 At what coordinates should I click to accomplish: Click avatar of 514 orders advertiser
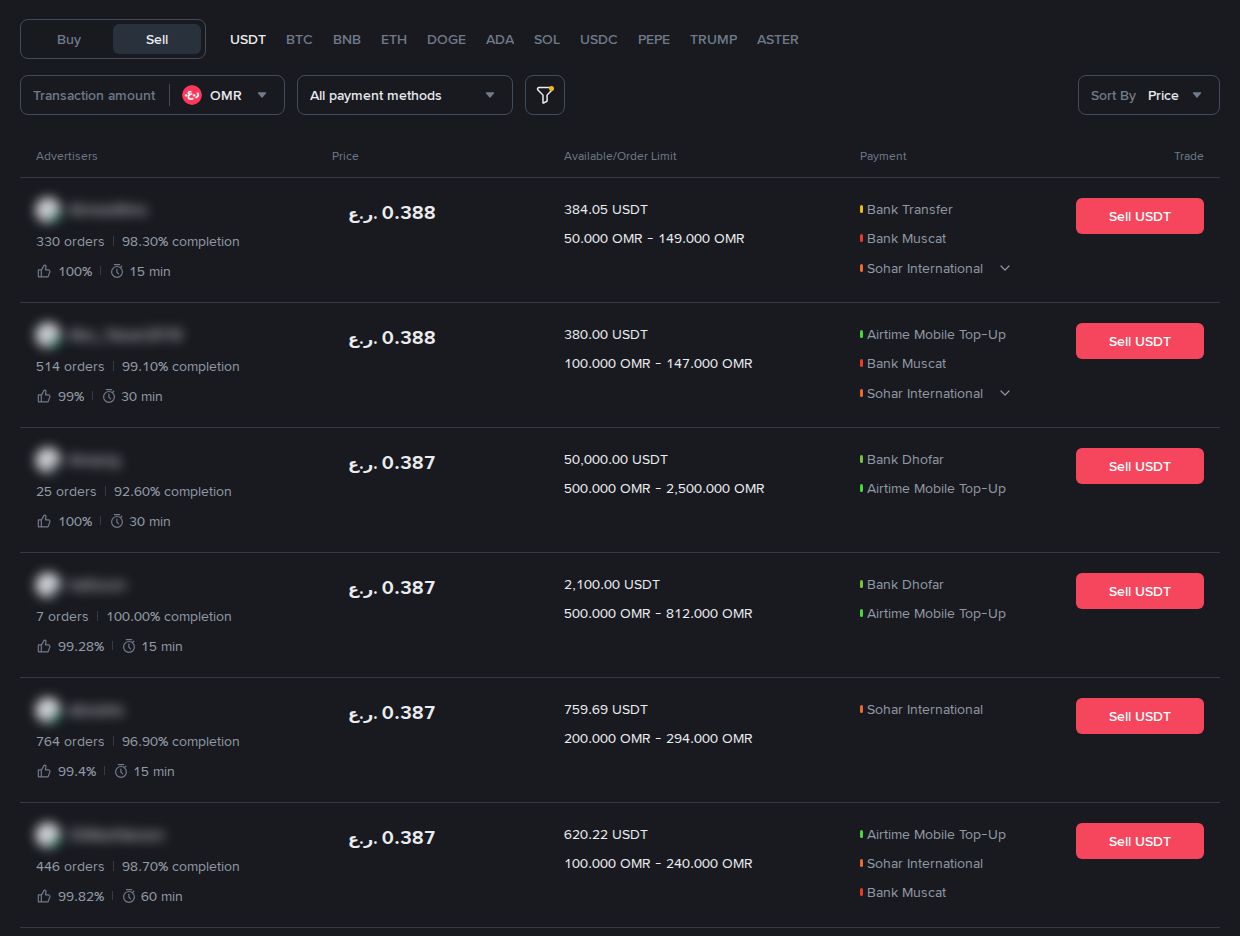pos(47,335)
